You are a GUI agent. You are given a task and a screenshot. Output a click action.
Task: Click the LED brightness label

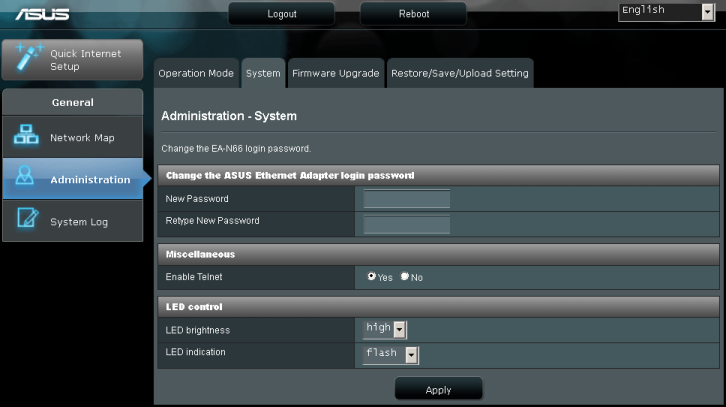coord(198,330)
